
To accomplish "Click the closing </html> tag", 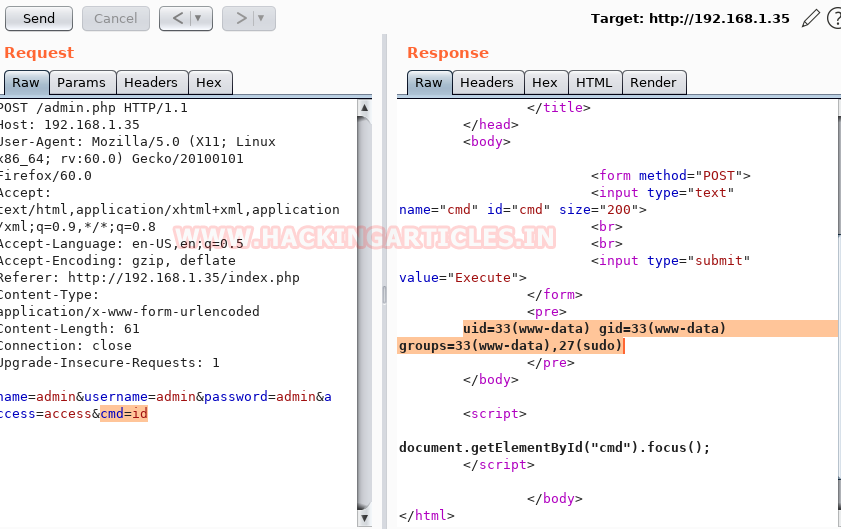I will tap(427, 516).
